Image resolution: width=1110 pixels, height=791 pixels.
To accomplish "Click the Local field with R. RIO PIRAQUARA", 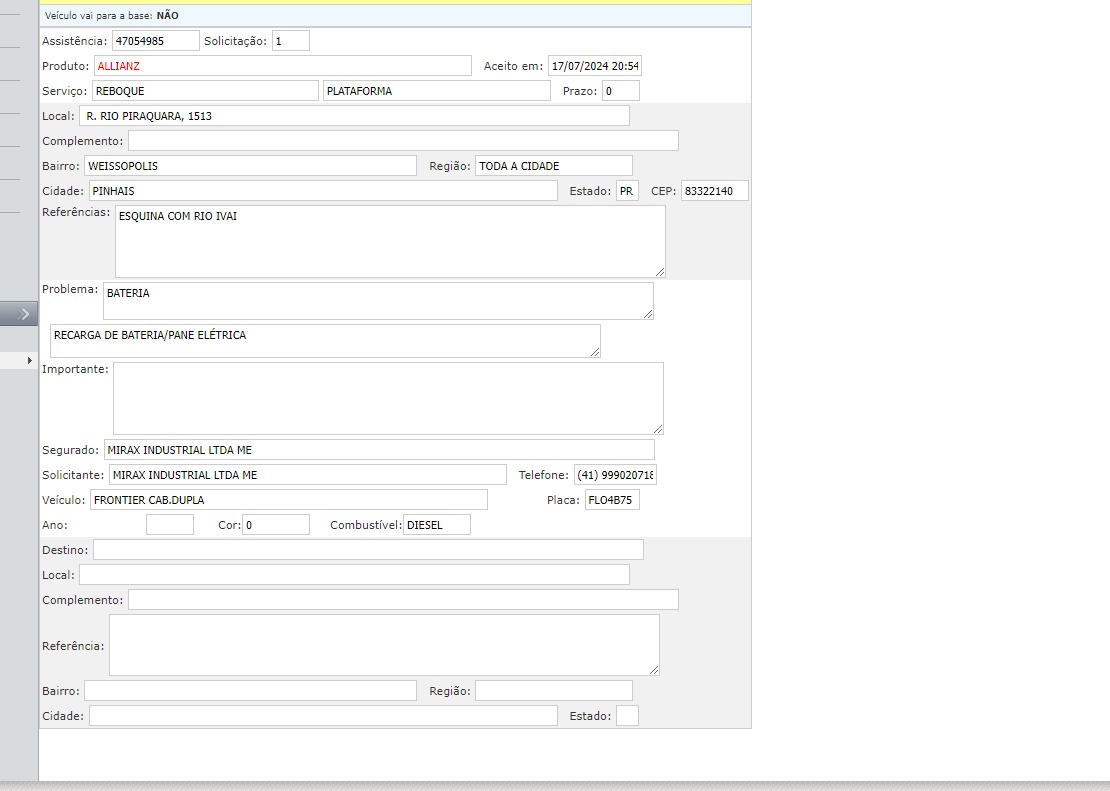I will click(x=354, y=116).
